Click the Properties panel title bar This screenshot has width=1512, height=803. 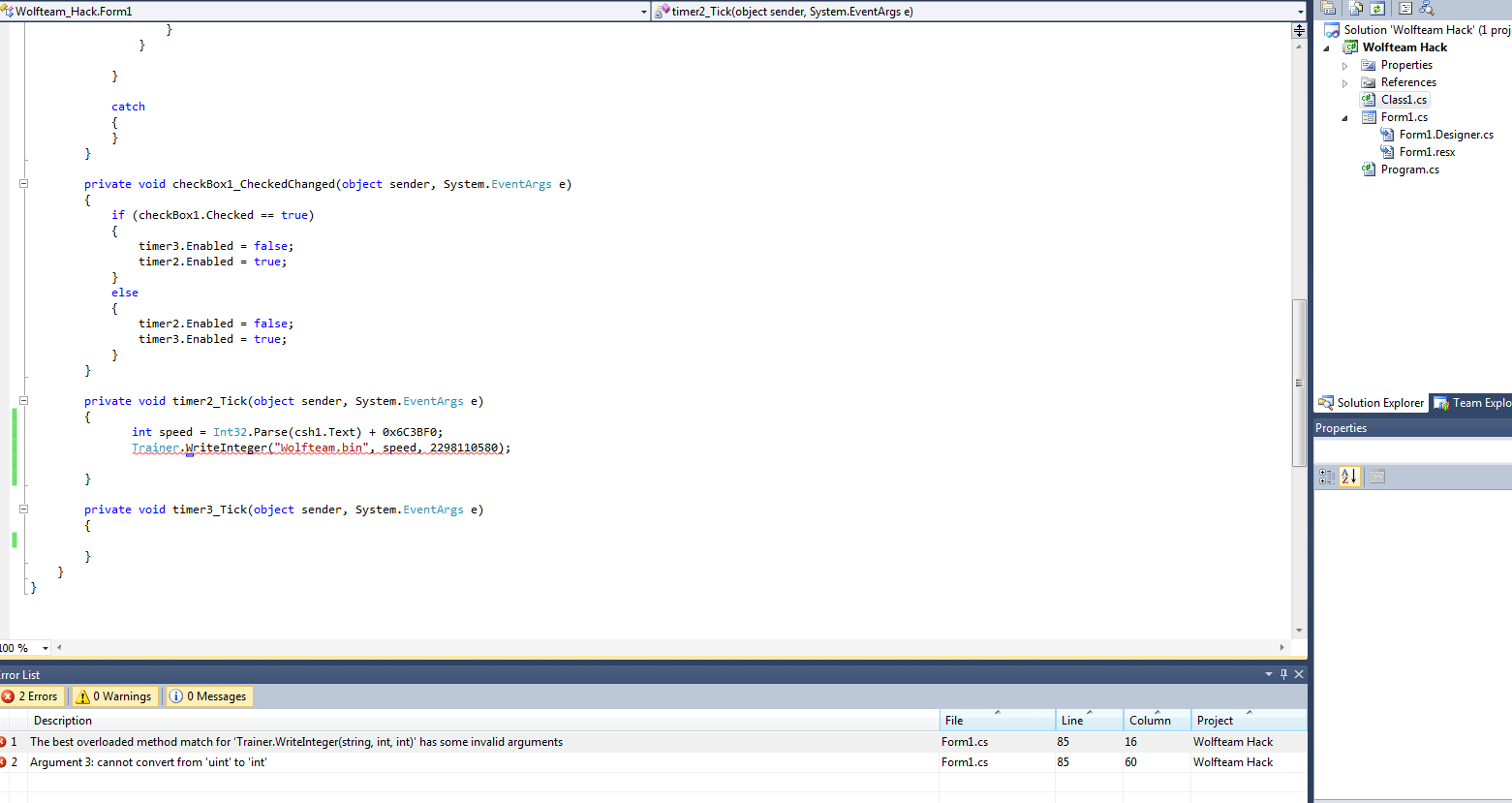click(x=1412, y=428)
